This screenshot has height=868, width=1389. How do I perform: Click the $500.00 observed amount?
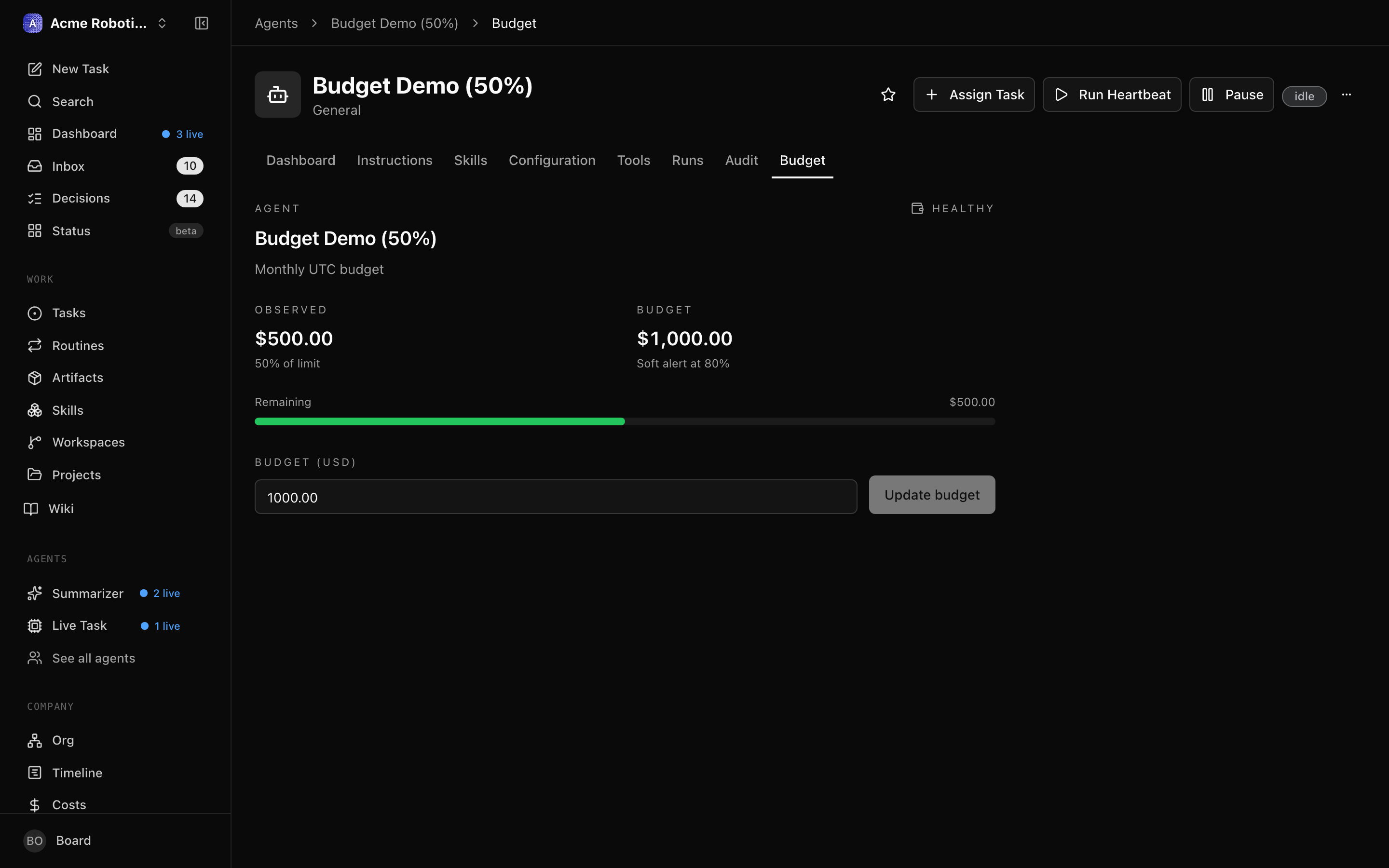294,339
